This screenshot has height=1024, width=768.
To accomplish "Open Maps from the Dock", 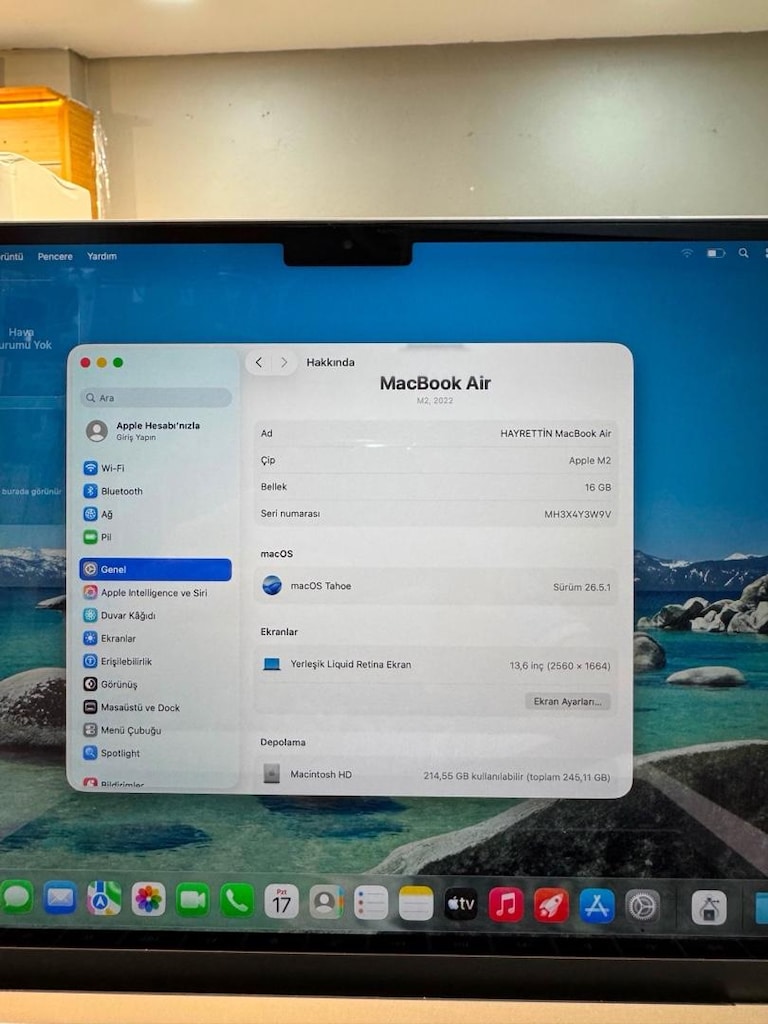I will click(104, 899).
